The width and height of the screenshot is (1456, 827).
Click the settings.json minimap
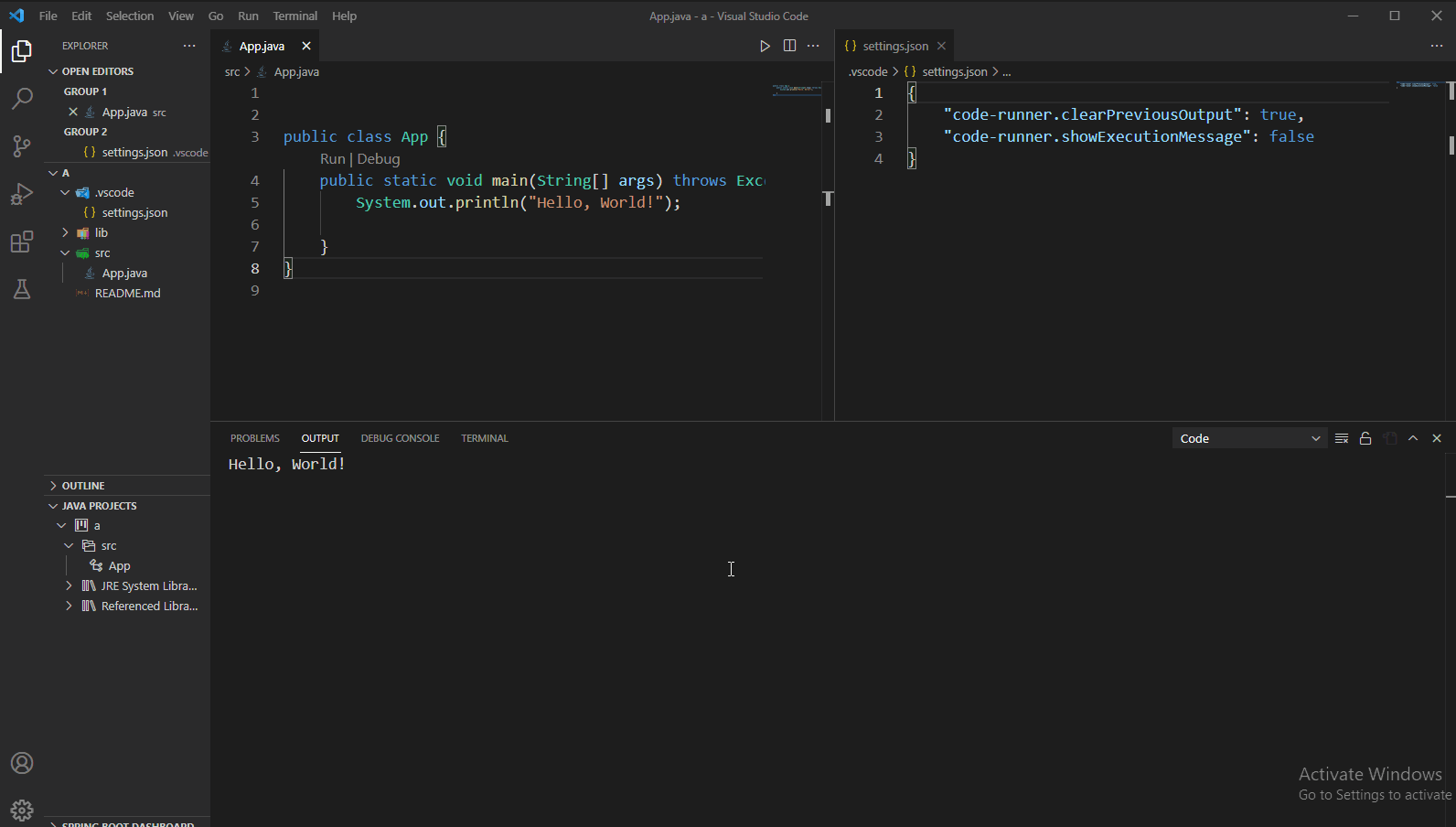pos(1419,85)
